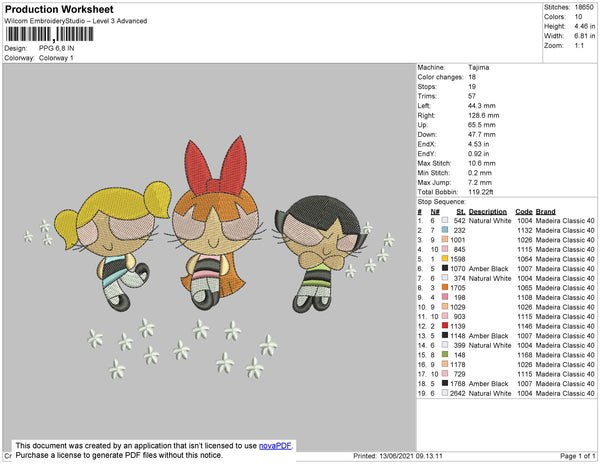Click 'Natural White' in stop row 14
The image size is (600, 464).
(490, 345)
